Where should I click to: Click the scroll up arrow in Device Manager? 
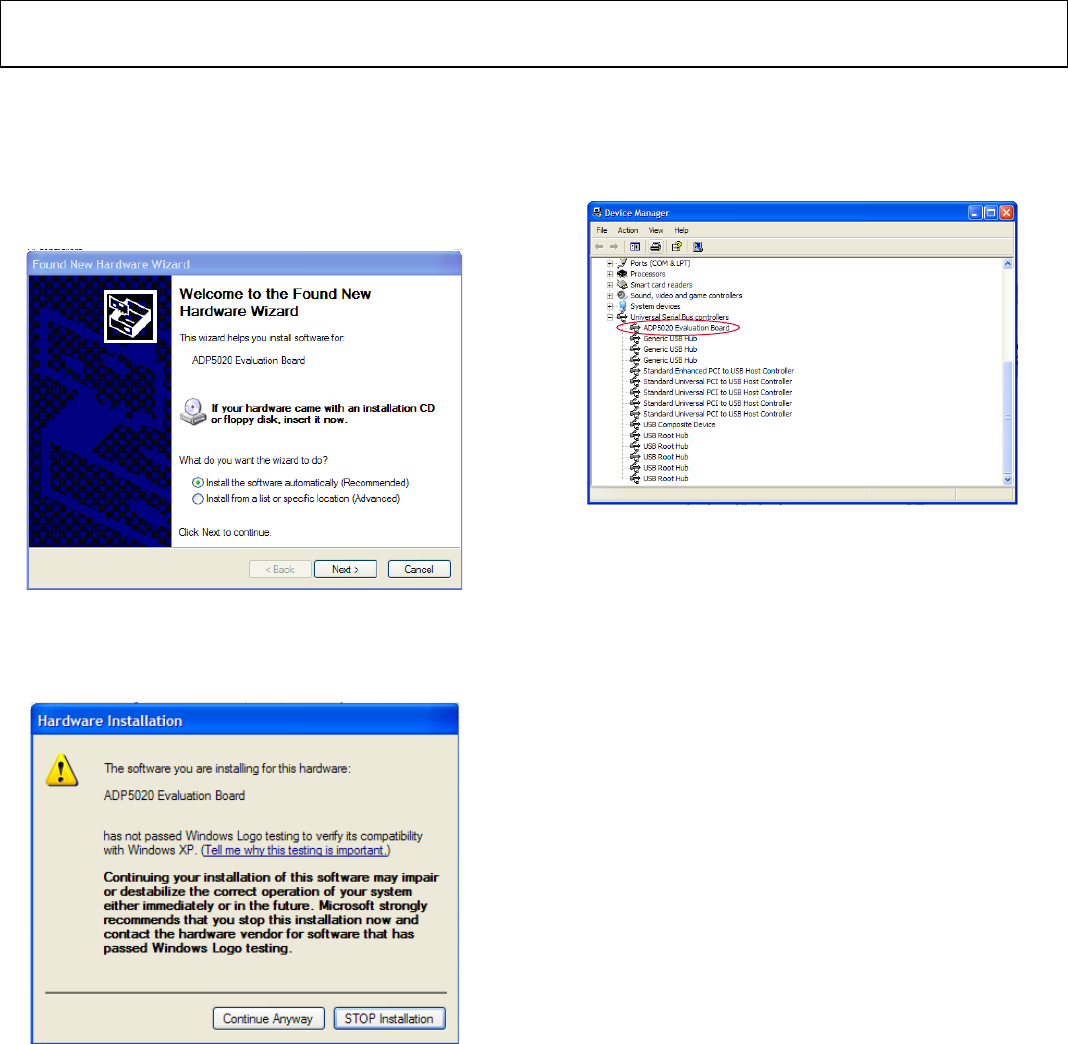(1008, 264)
